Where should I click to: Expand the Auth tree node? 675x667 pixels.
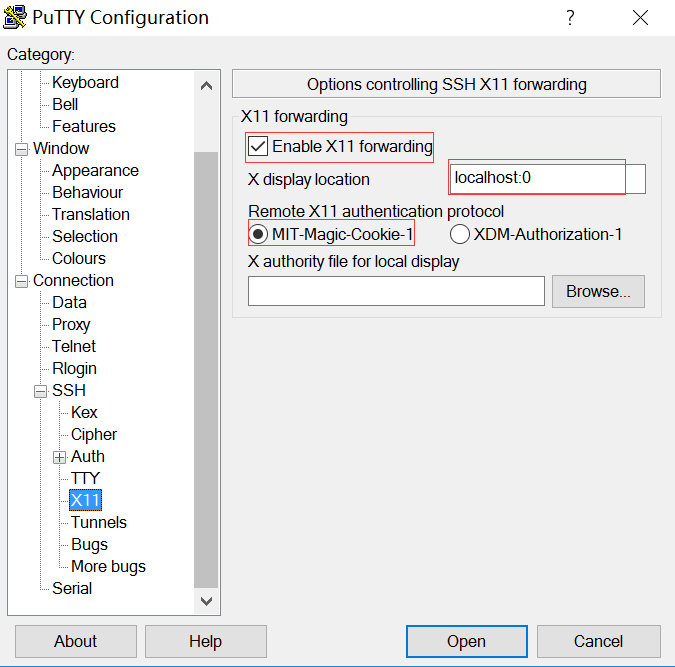(60, 457)
